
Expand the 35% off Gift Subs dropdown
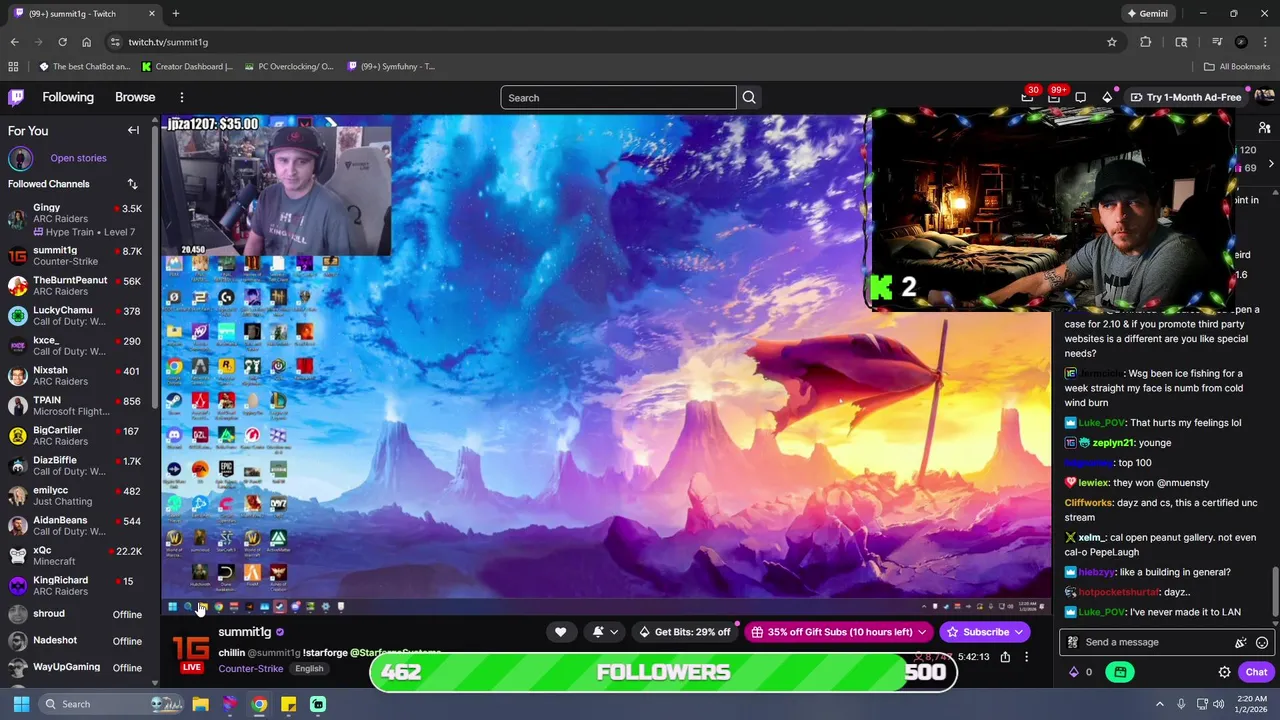click(922, 632)
